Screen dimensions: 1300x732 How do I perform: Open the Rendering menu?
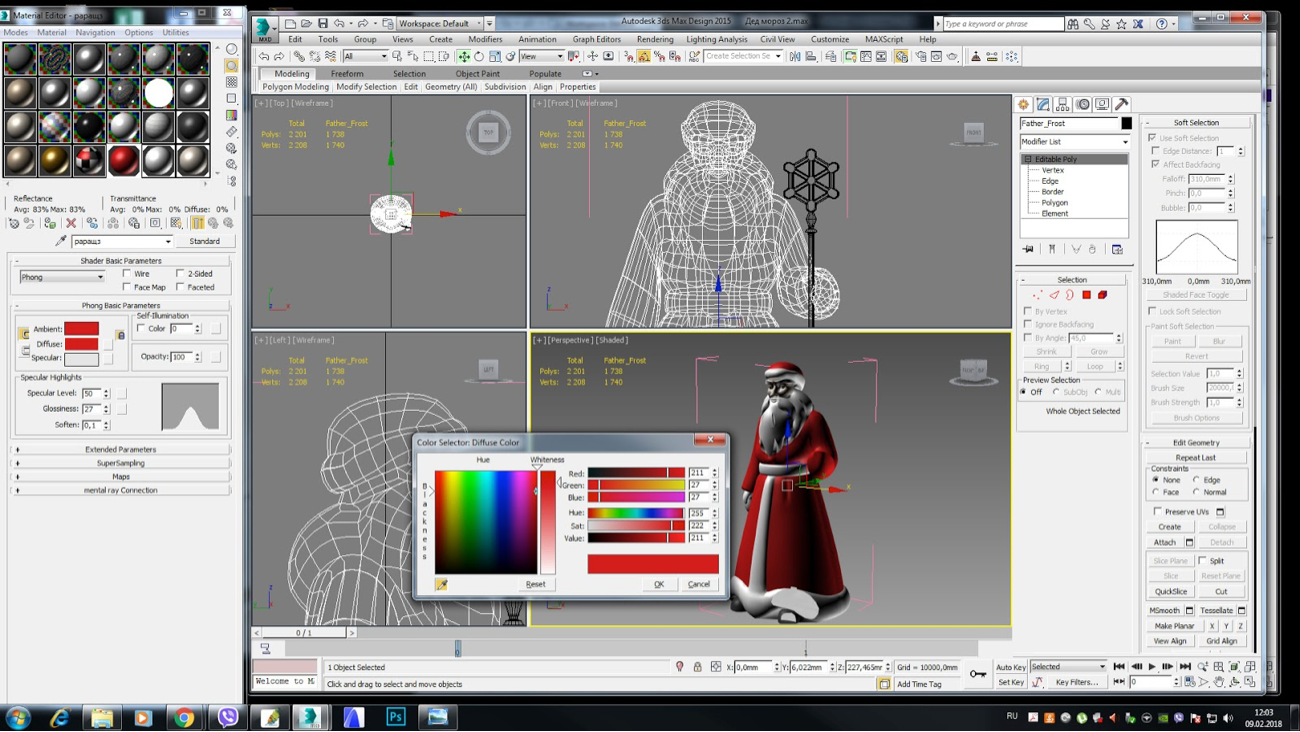tap(654, 39)
